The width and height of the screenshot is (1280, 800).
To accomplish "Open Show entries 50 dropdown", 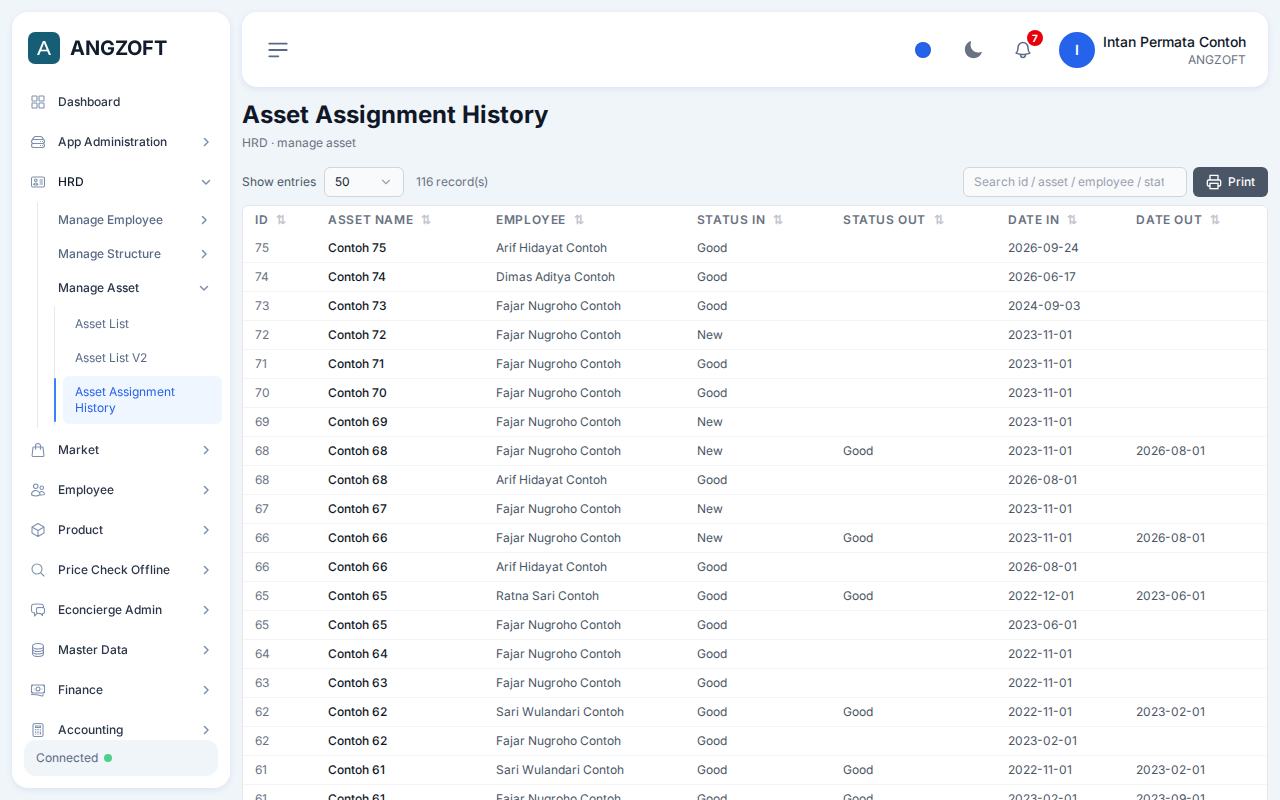I will click(364, 182).
